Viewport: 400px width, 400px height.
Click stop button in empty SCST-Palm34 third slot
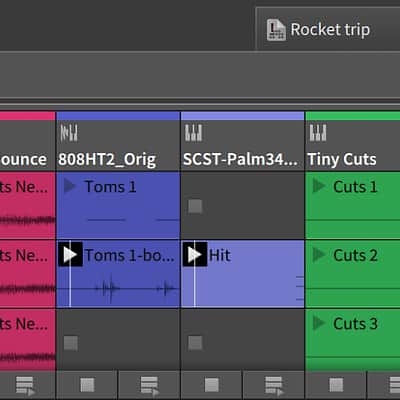[195, 343]
